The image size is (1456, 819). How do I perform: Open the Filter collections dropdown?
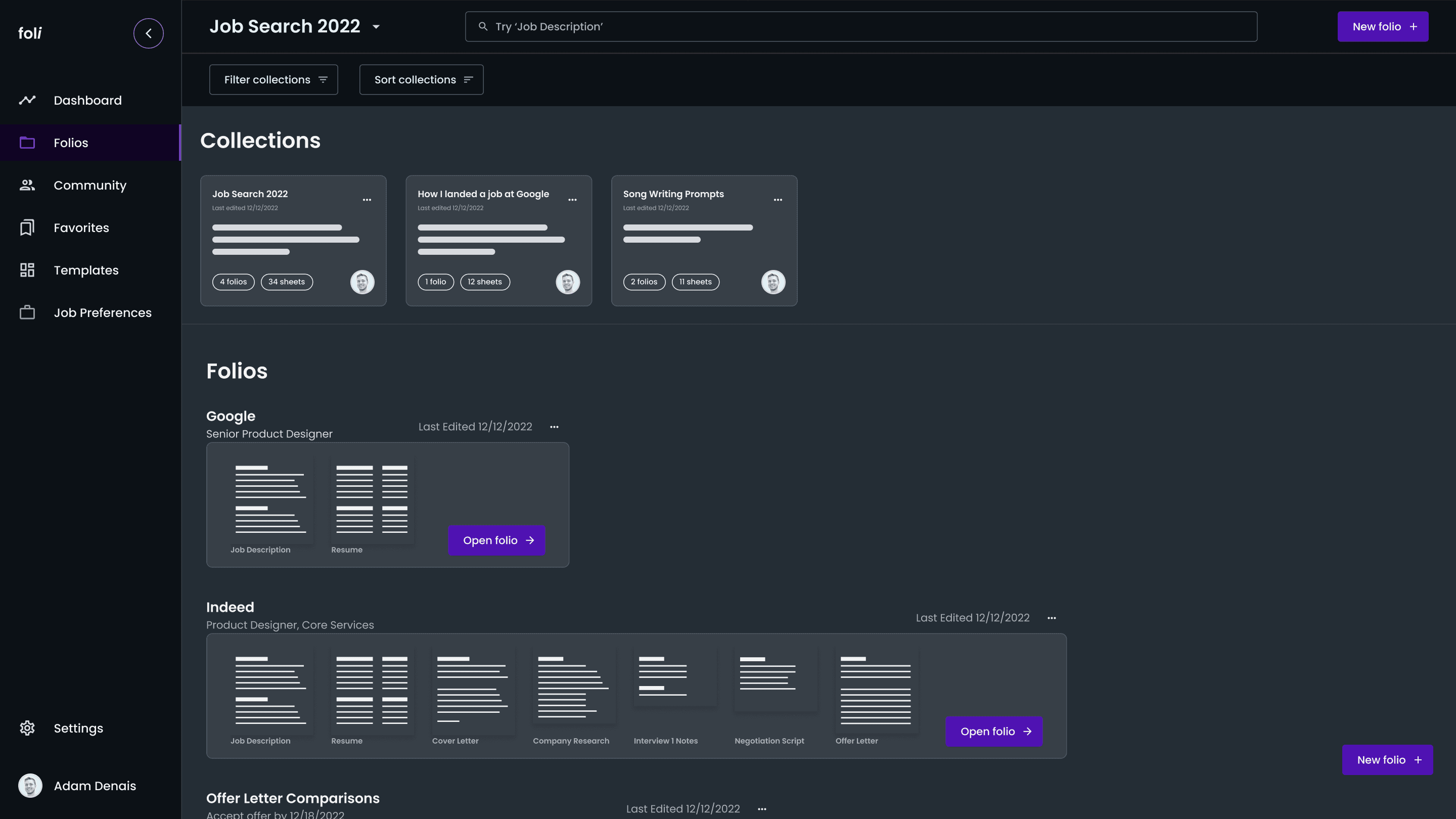[x=274, y=80]
